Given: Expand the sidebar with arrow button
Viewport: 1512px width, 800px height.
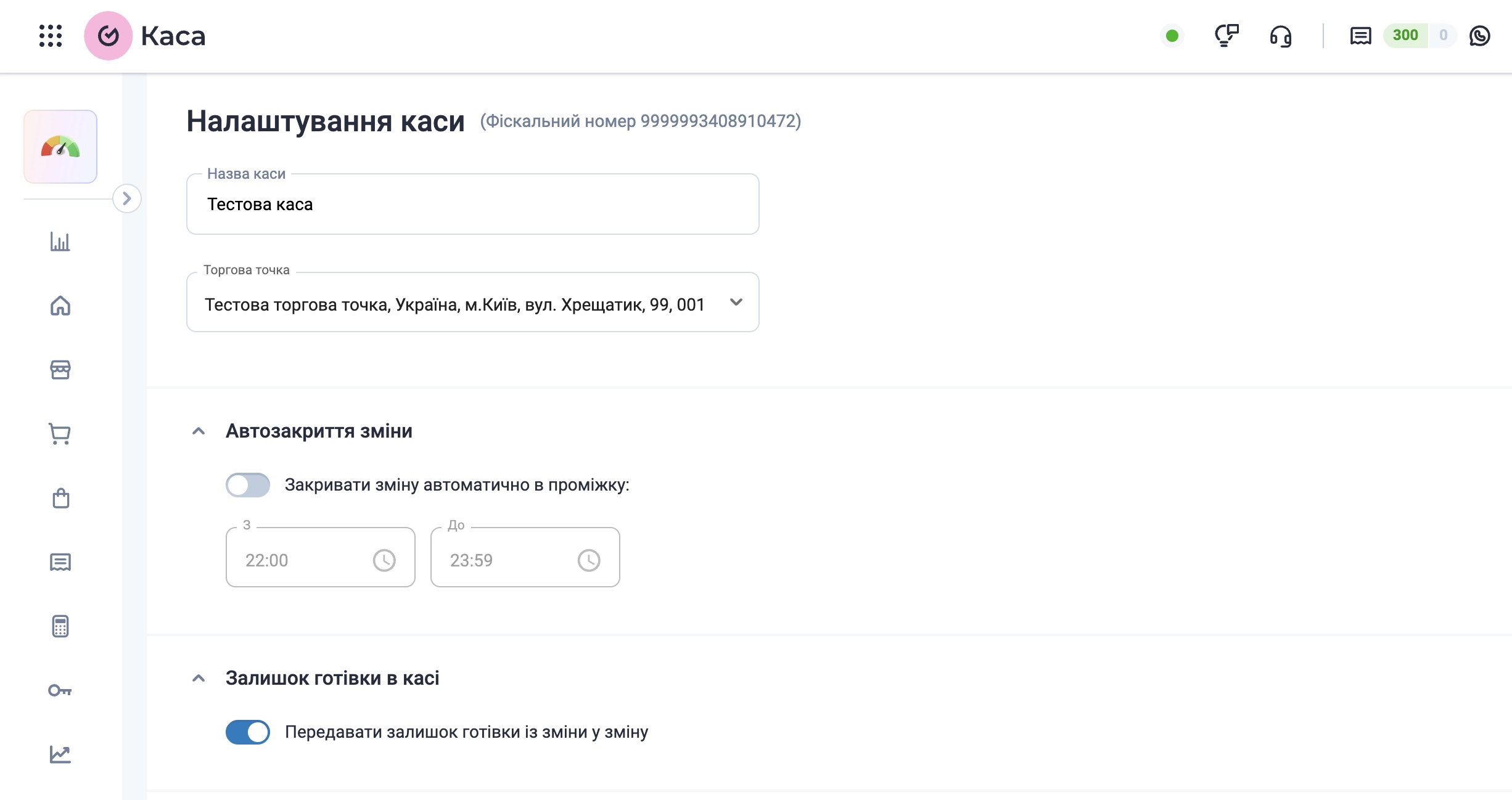Looking at the screenshot, I should click(x=127, y=198).
